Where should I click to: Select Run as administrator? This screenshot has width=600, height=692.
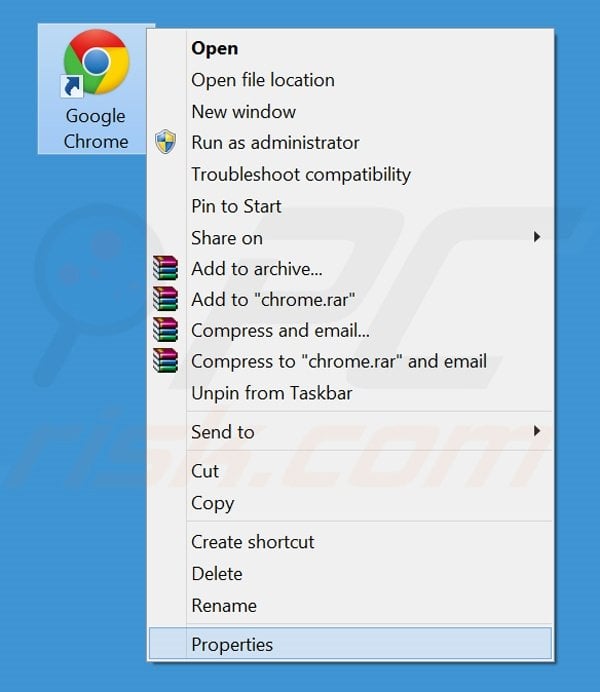(x=351, y=143)
